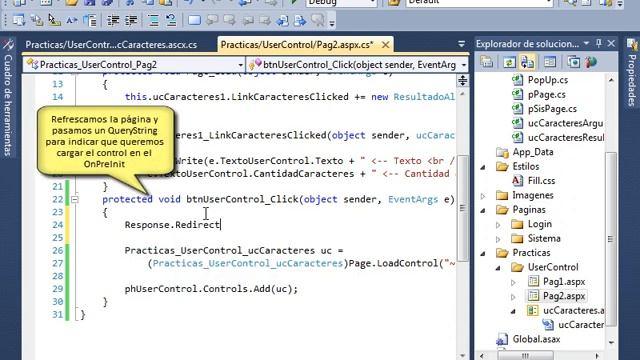The height and width of the screenshot is (360, 640).
Task: Expand the Login folder
Action: point(498,224)
